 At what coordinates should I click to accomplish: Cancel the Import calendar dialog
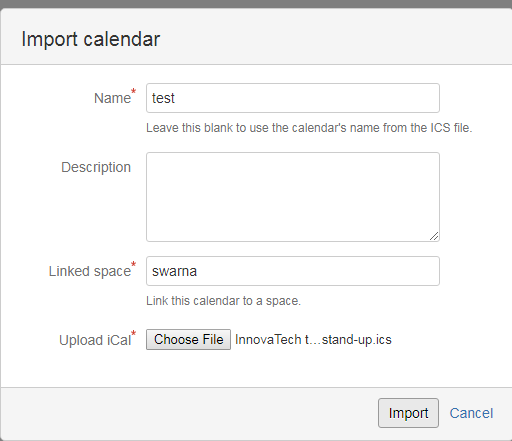[x=471, y=413]
